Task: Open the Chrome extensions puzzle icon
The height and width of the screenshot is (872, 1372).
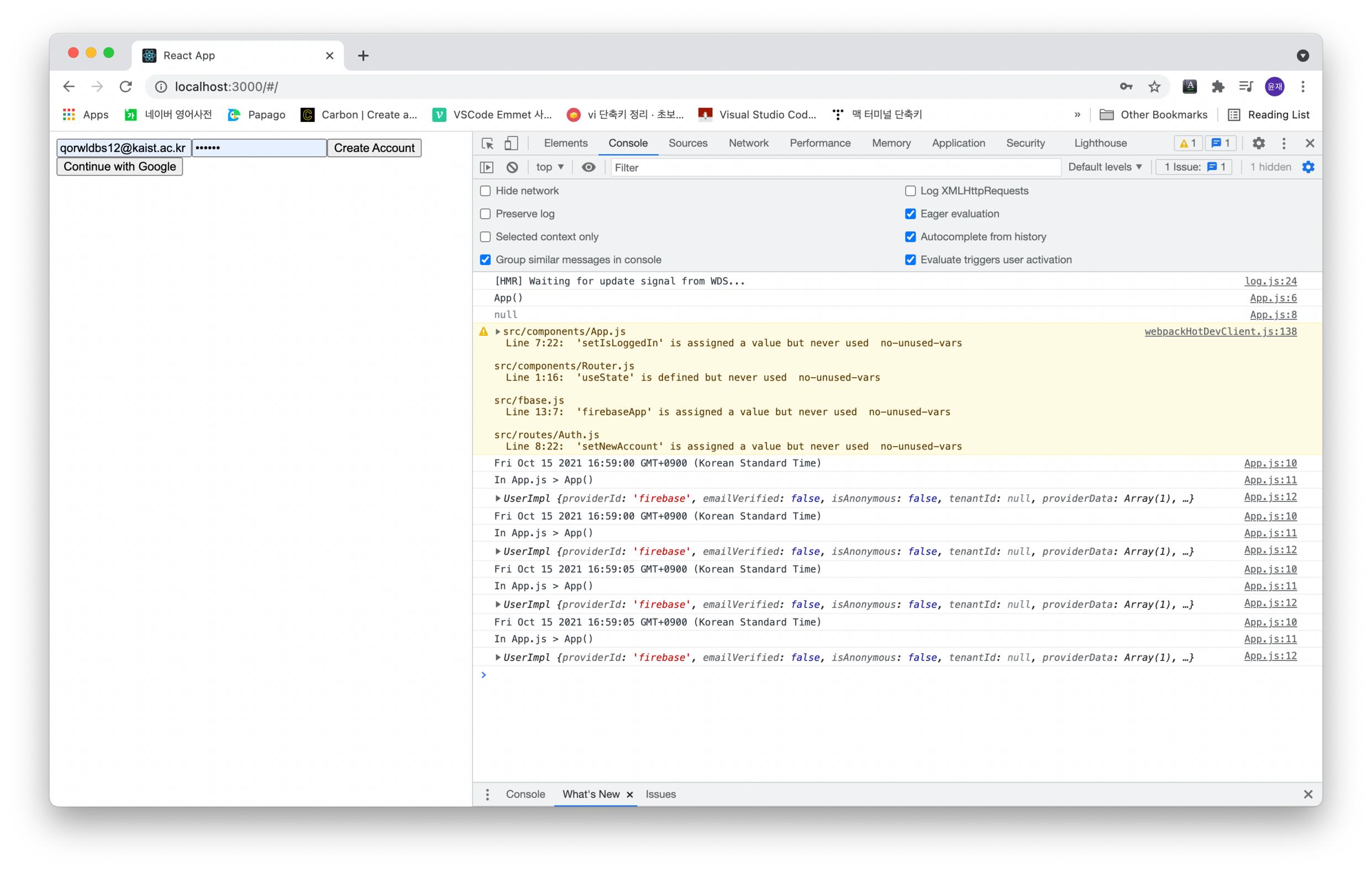Action: click(1218, 87)
